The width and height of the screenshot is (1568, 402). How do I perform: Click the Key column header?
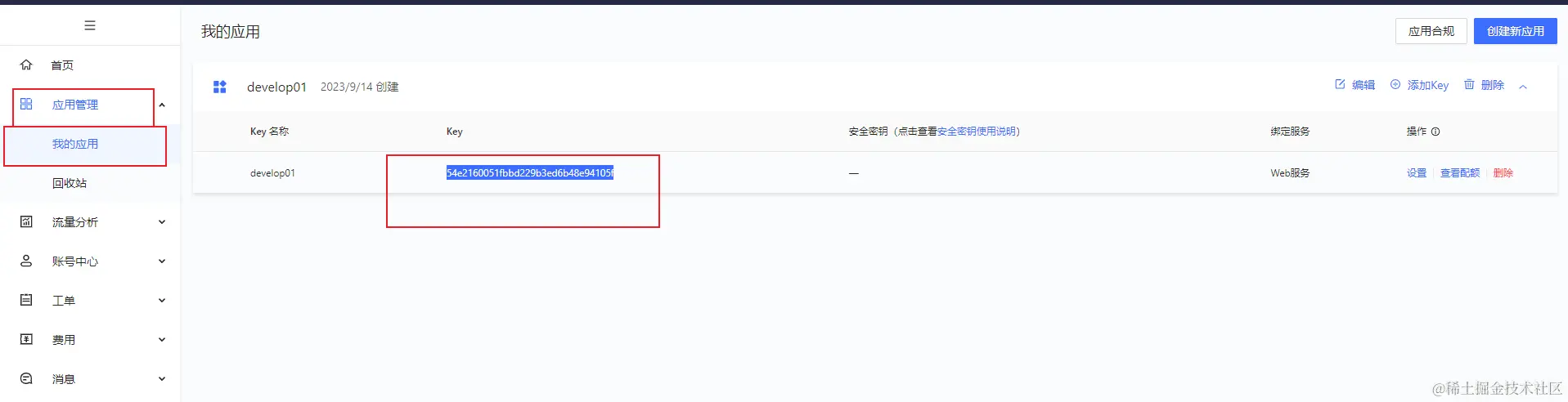[x=455, y=132]
